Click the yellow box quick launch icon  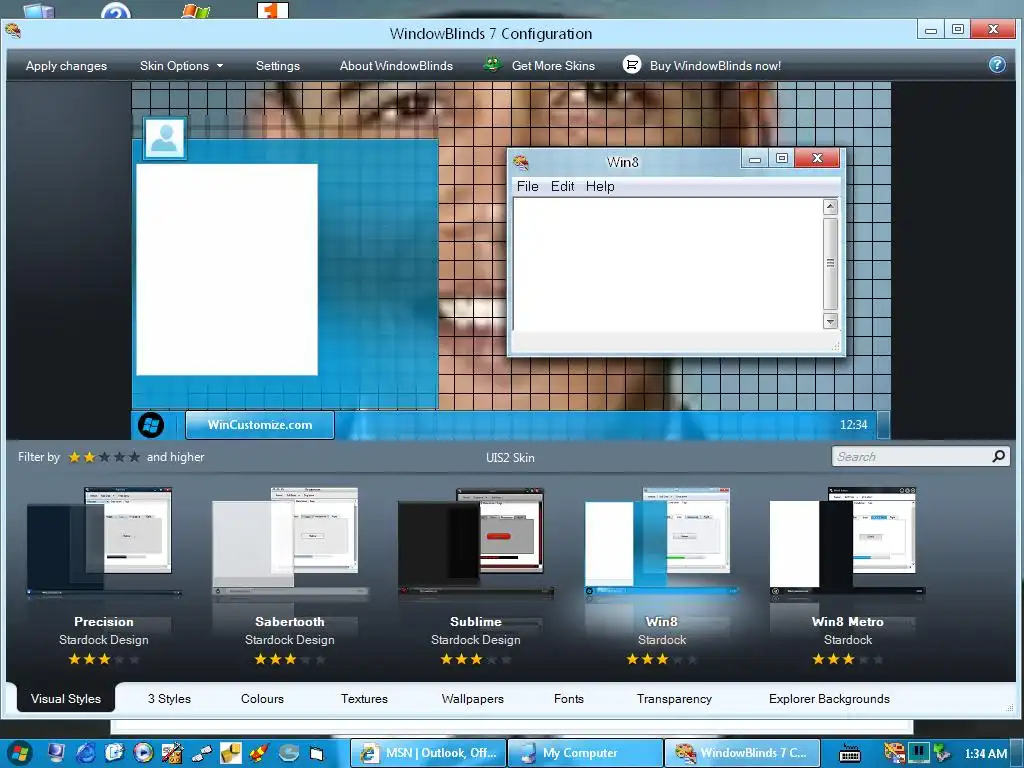(230, 753)
